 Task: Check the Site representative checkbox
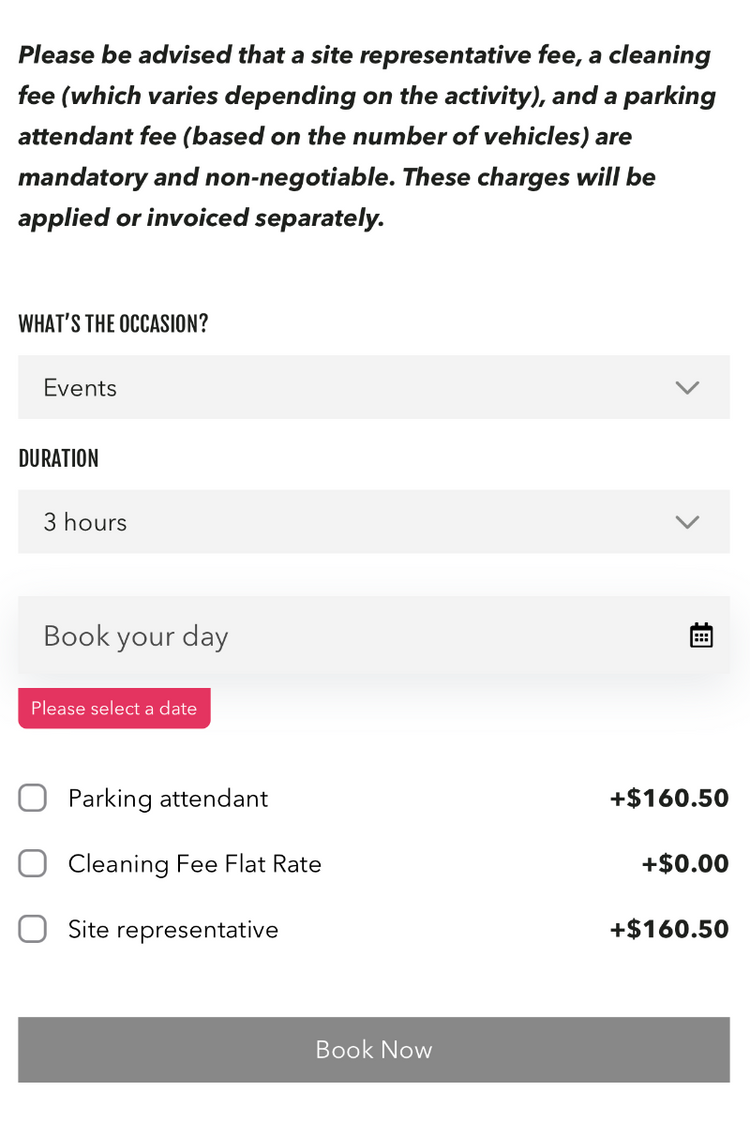(33, 929)
